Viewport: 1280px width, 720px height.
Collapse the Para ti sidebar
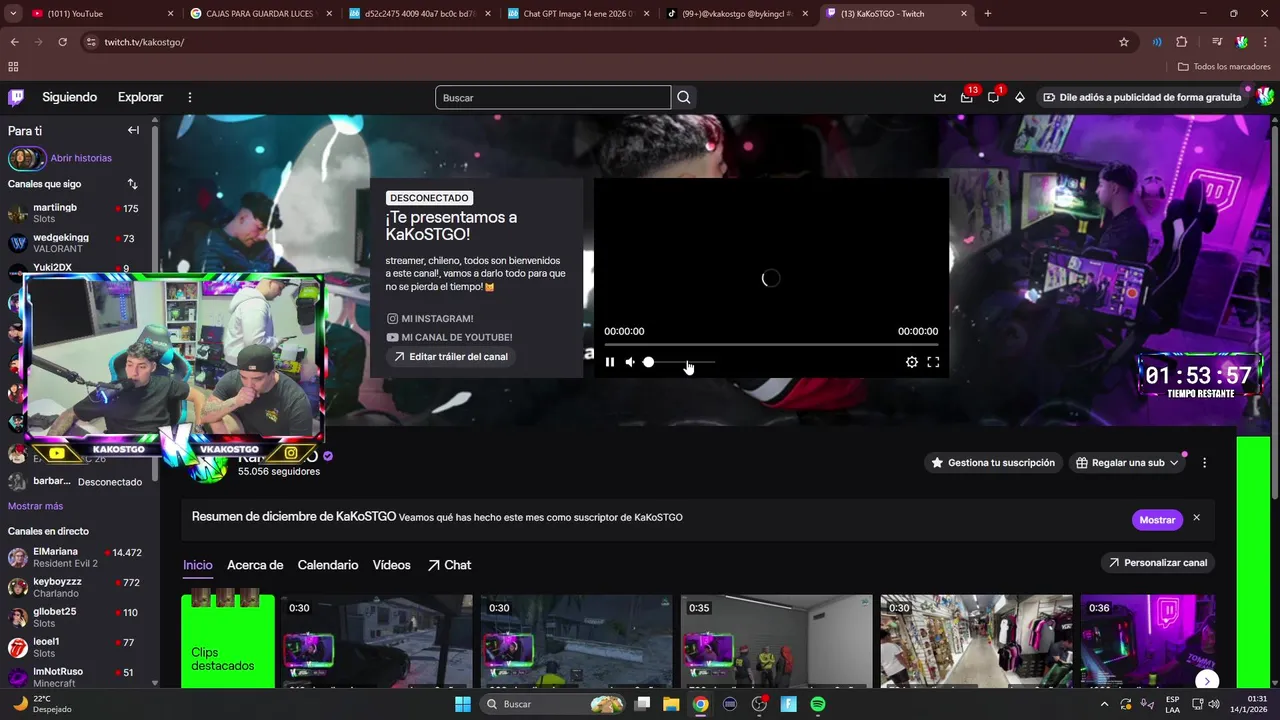133,130
